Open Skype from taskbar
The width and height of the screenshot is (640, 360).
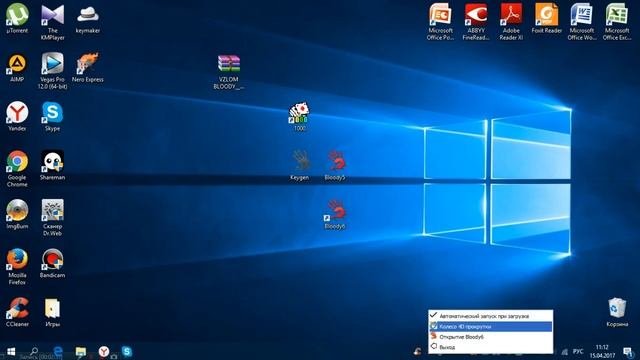[127, 351]
